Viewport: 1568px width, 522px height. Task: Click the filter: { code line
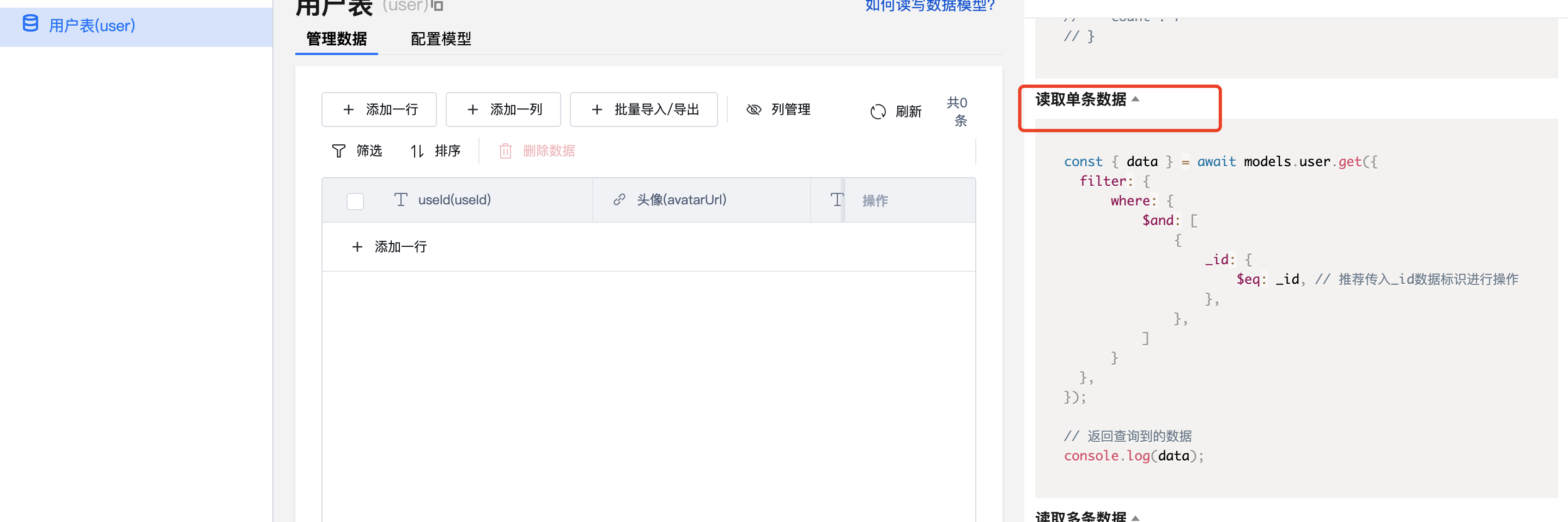coord(1115,181)
